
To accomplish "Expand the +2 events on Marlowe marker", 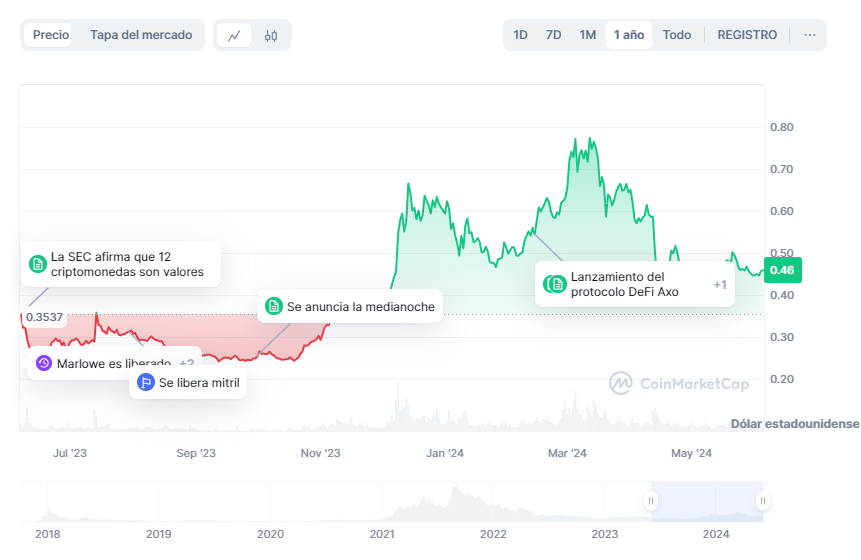I will tap(187, 363).
